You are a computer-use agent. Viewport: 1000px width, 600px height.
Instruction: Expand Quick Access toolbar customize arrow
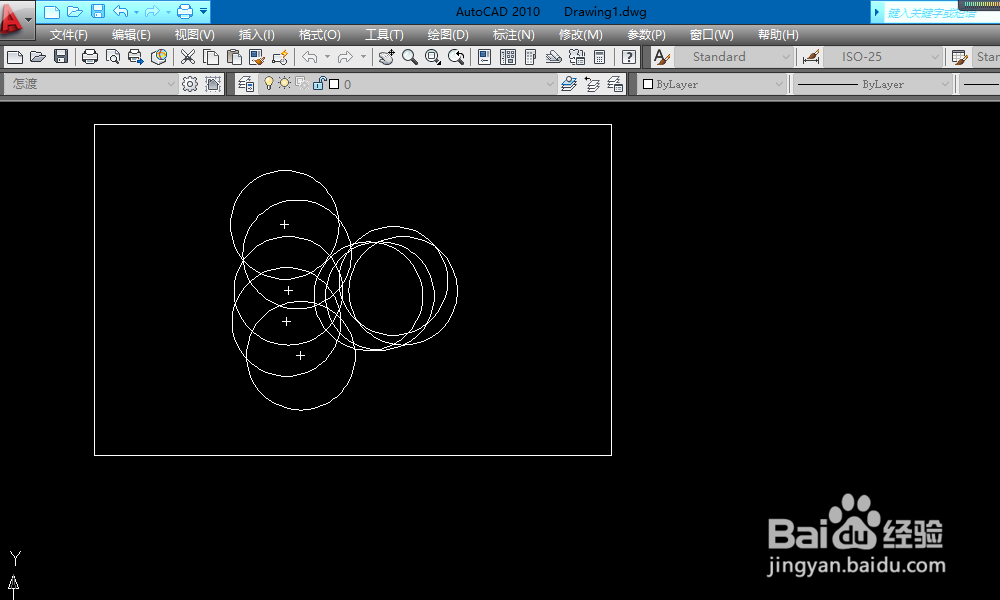tap(203, 11)
